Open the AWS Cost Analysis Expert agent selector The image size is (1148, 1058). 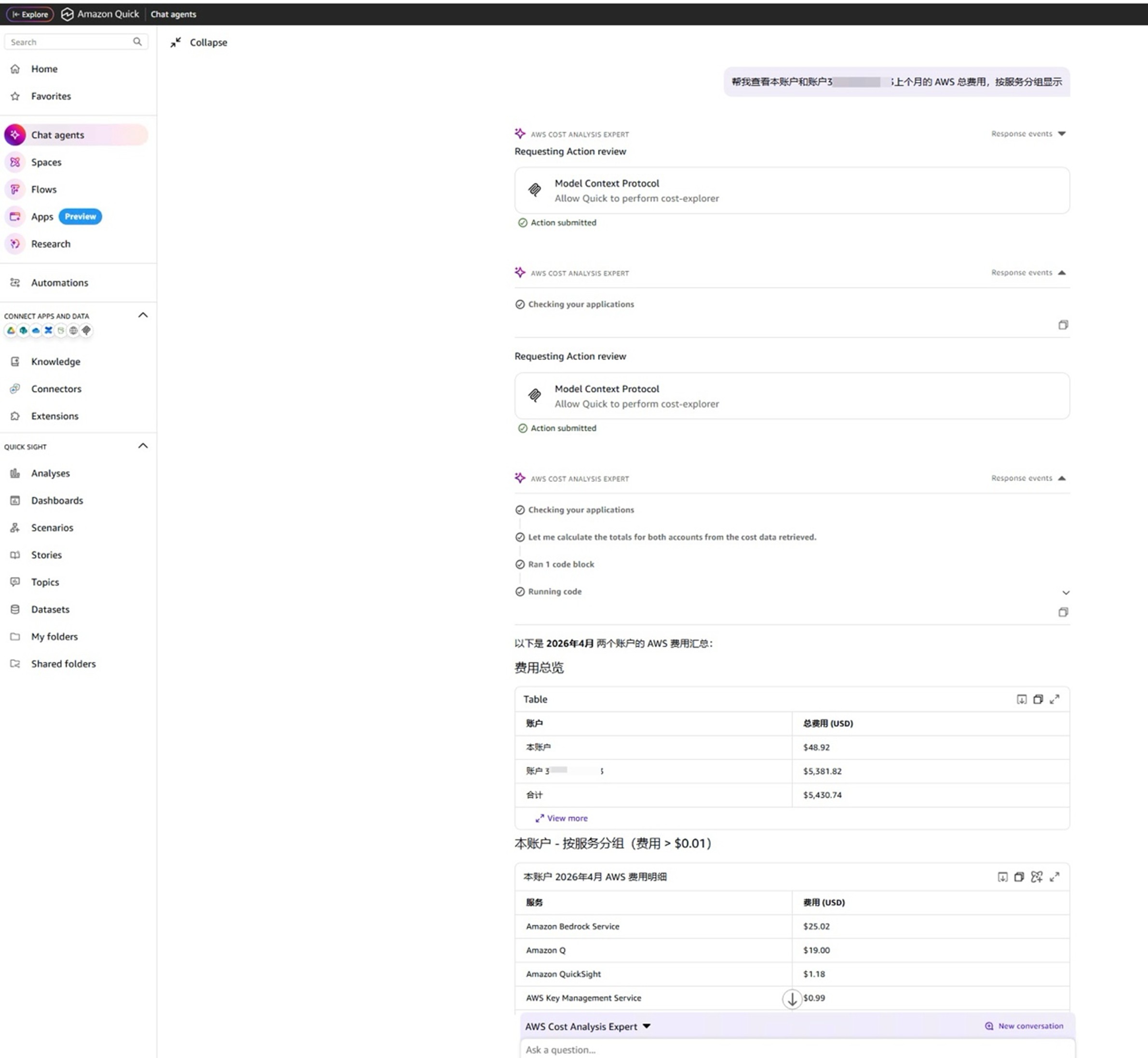[588, 1026]
